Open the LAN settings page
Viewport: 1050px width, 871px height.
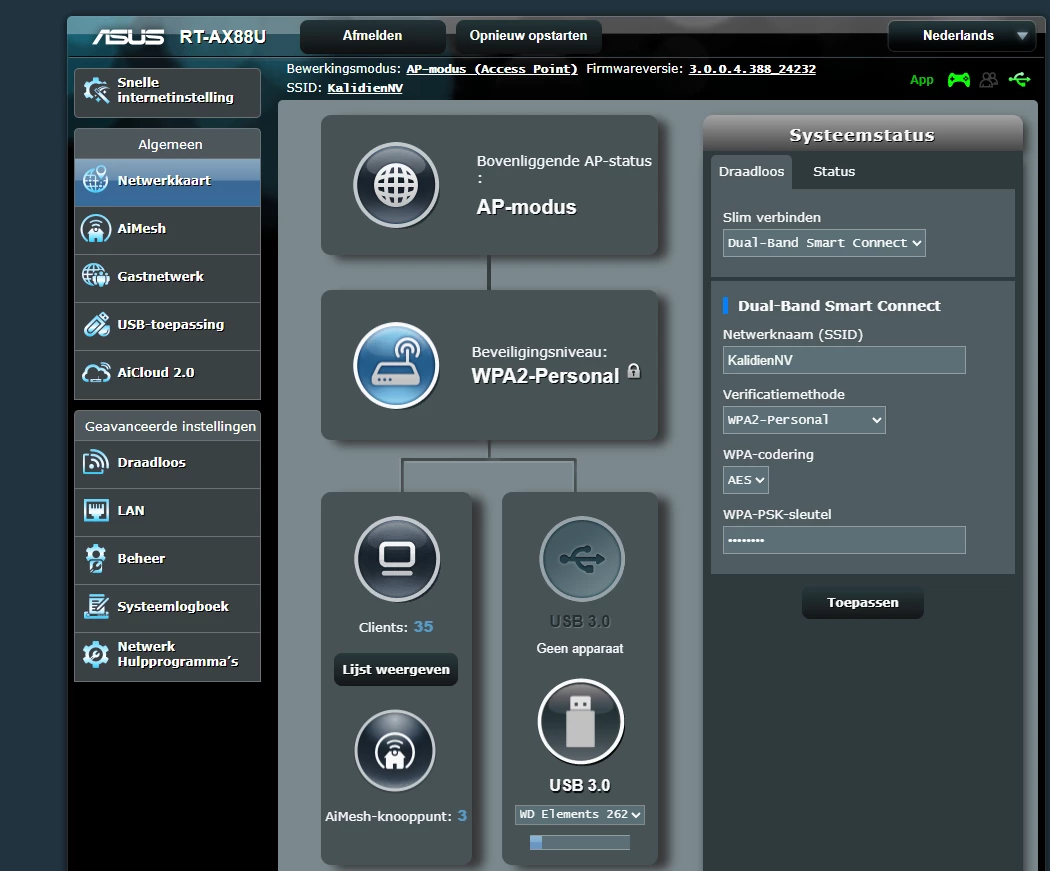pyautogui.click(x=167, y=512)
